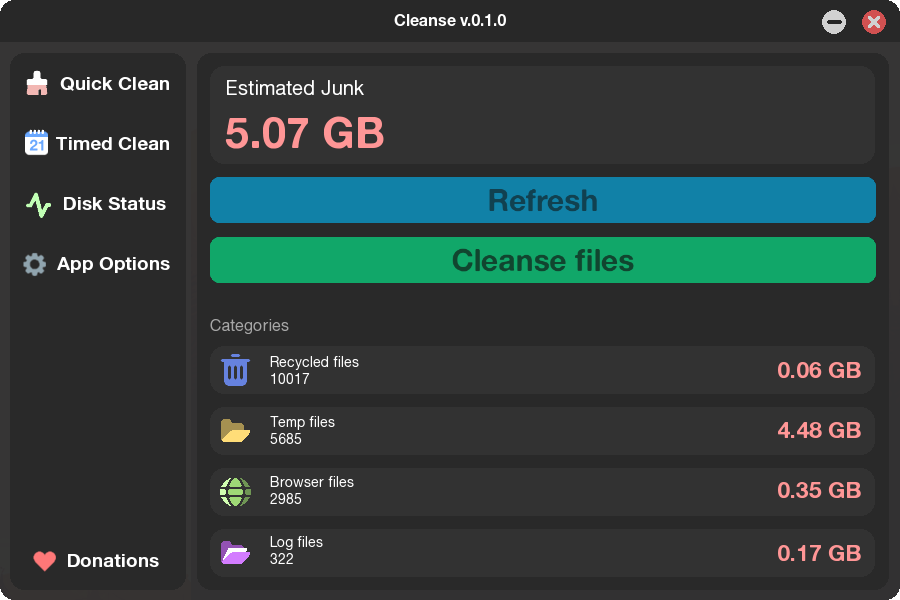Select the Log files purple folder icon
Screen dimensions: 900x600
pyautogui.click(x=235, y=552)
